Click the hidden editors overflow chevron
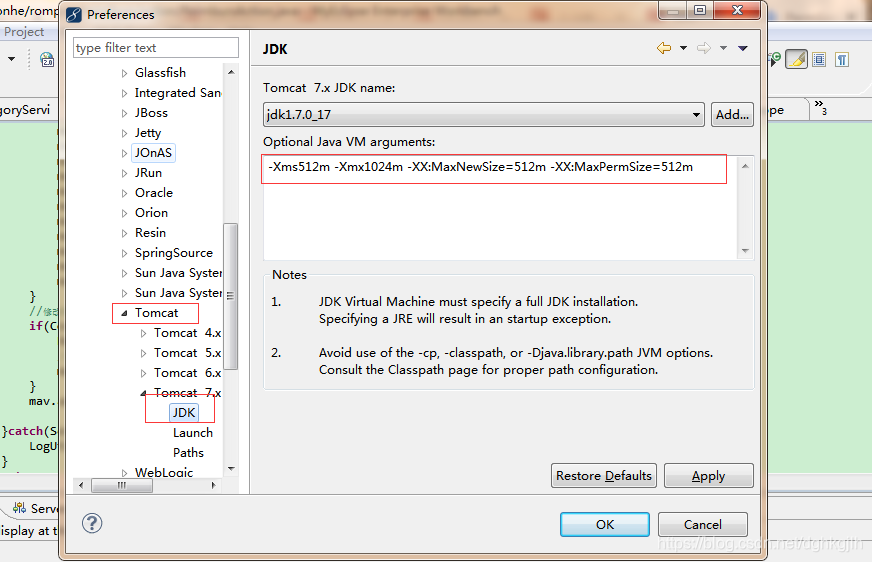 click(820, 106)
